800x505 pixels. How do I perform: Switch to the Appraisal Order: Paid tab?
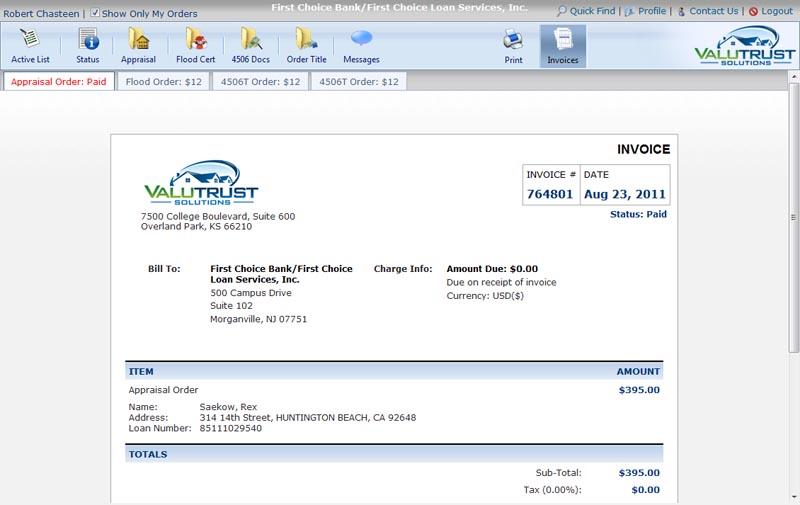(58, 82)
